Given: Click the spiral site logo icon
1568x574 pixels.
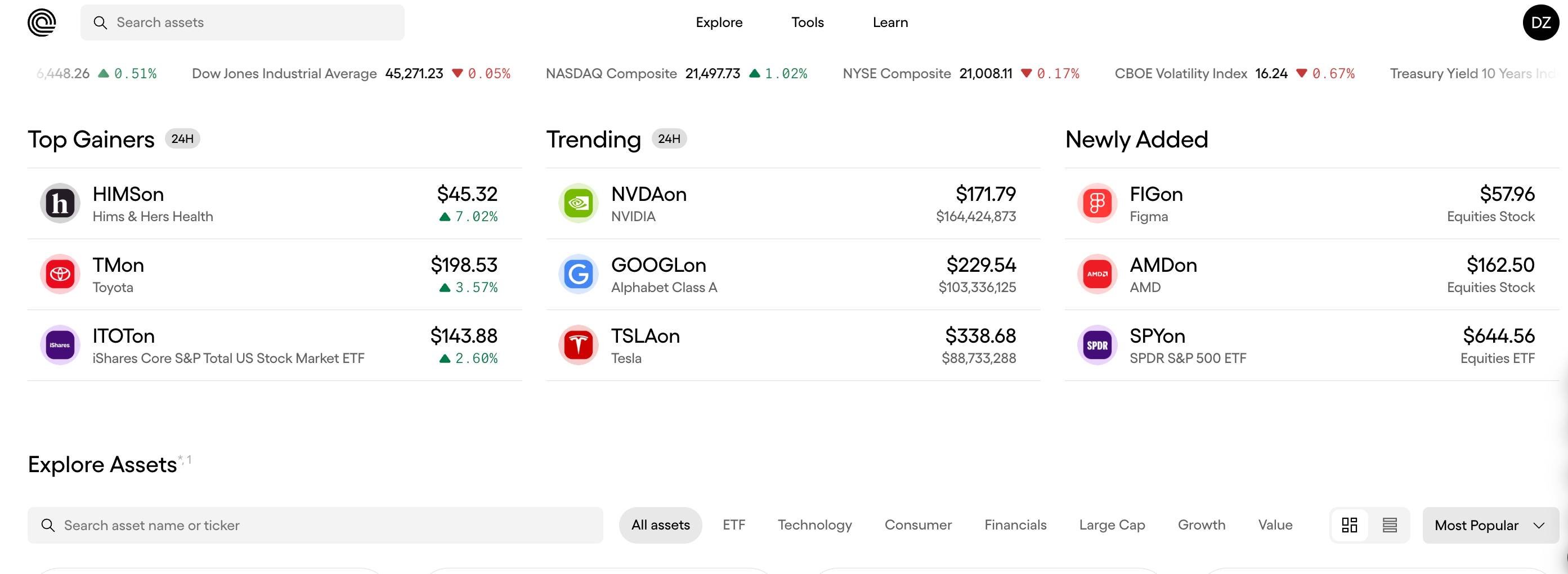Looking at the screenshot, I should 42,23.
